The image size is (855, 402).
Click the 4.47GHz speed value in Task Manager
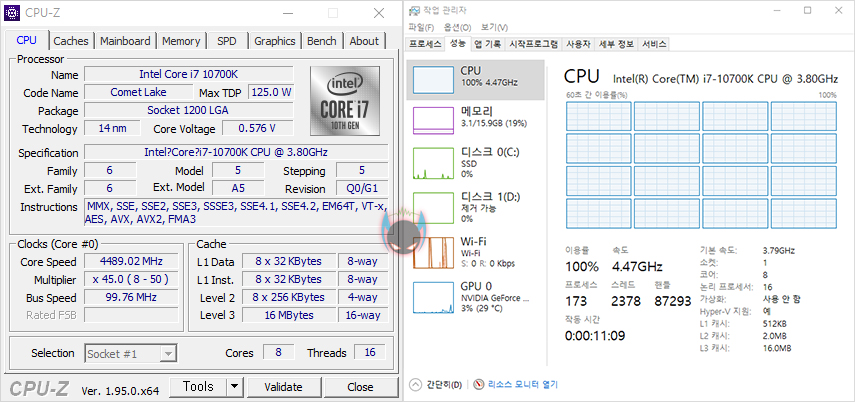click(x=637, y=267)
